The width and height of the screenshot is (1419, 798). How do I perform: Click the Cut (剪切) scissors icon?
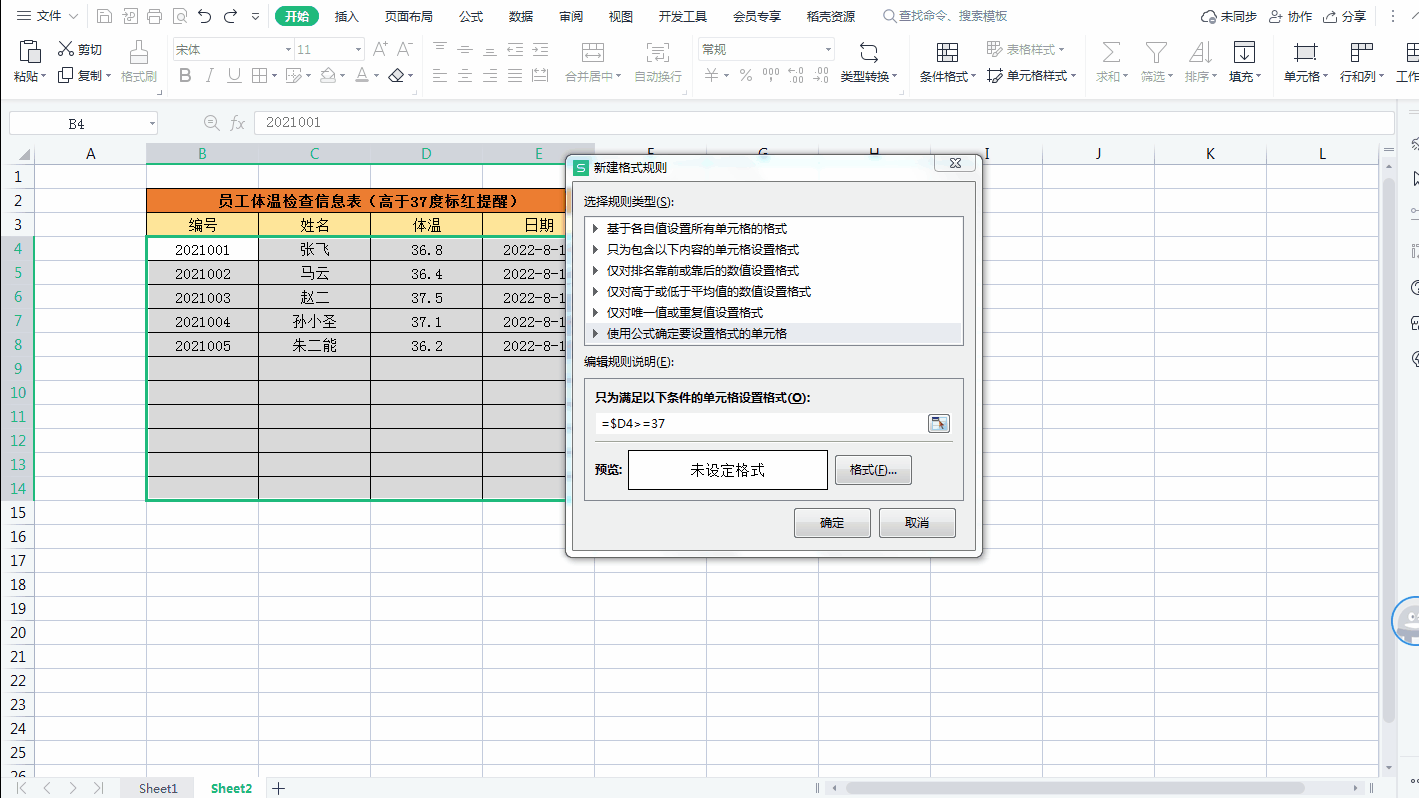[x=66, y=49]
